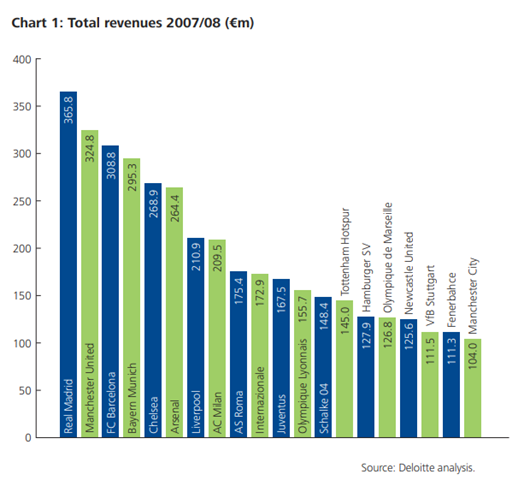Image resolution: width=530 pixels, height=480 pixels.
Task: Select the green bar labeled 126.8
Action: click(x=387, y=377)
